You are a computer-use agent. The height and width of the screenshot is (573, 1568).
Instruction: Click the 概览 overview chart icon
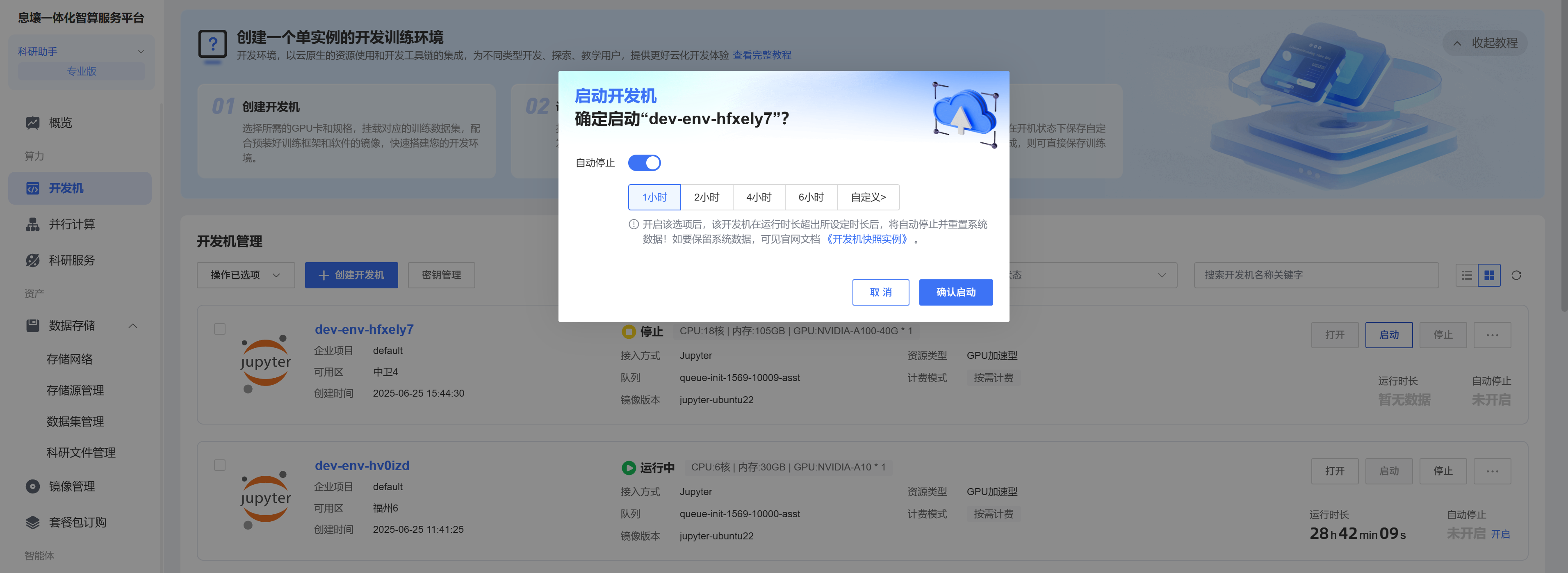pyautogui.click(x=33, y=123)
